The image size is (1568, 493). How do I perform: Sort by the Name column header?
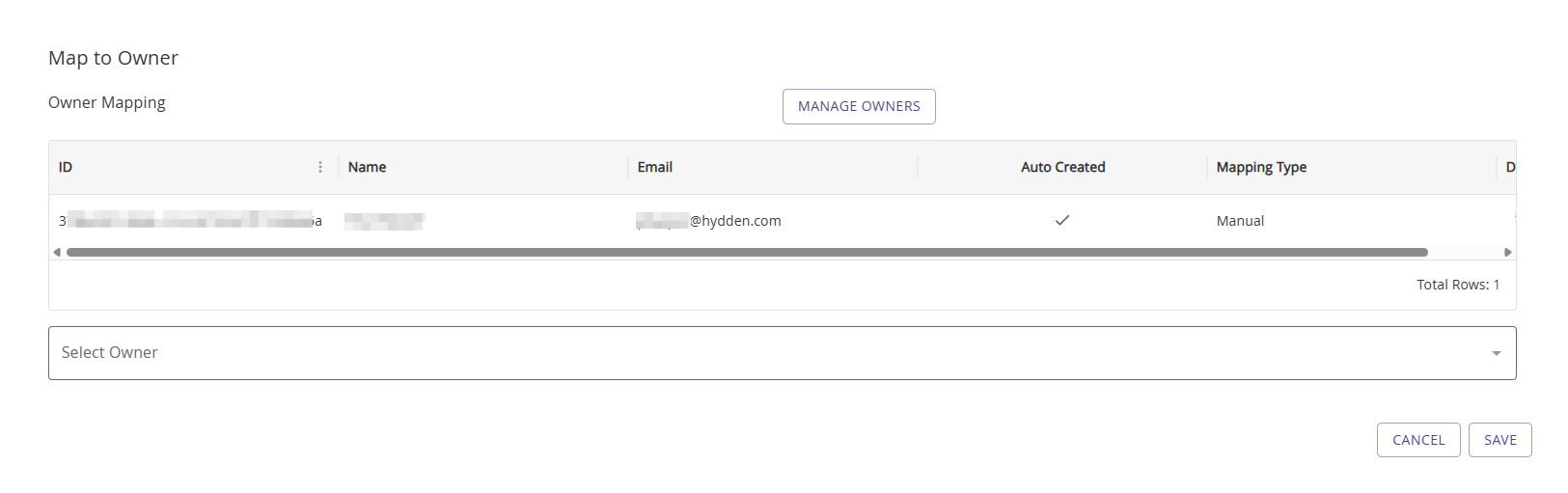point(367,167)
